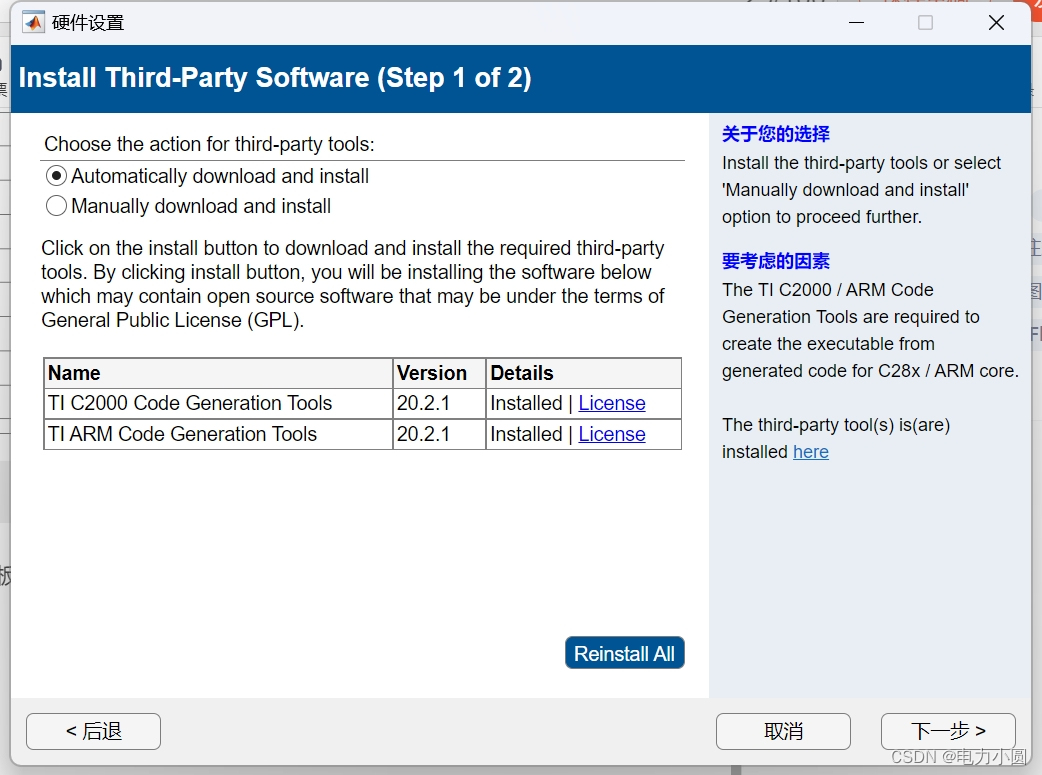Proceed with the 下一步 button

(x=948, y=731)
